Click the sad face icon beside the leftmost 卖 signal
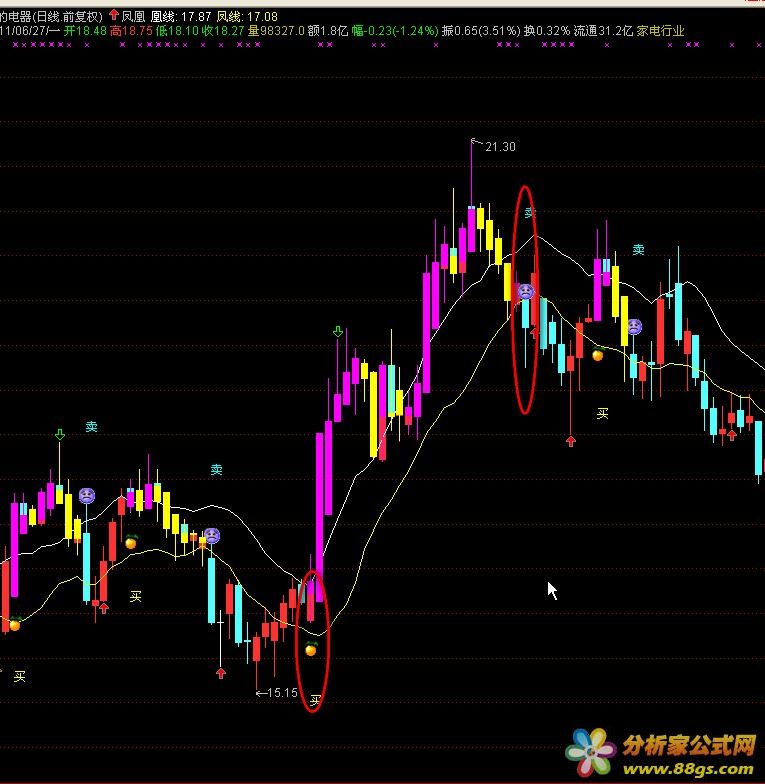The image size is (765, 784). (87, 496)
